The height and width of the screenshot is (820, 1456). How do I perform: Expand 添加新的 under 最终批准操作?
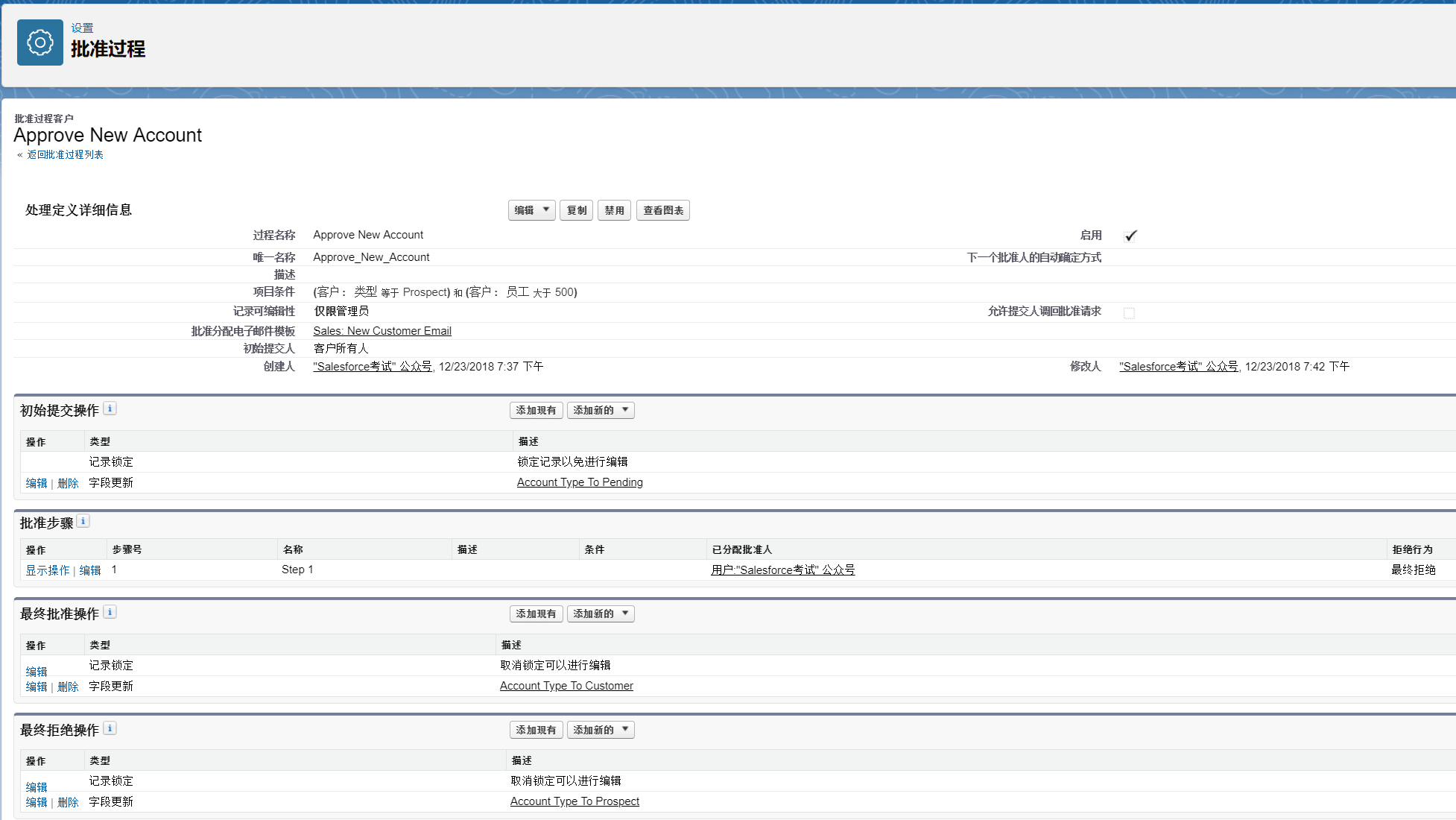coord(600,614)
